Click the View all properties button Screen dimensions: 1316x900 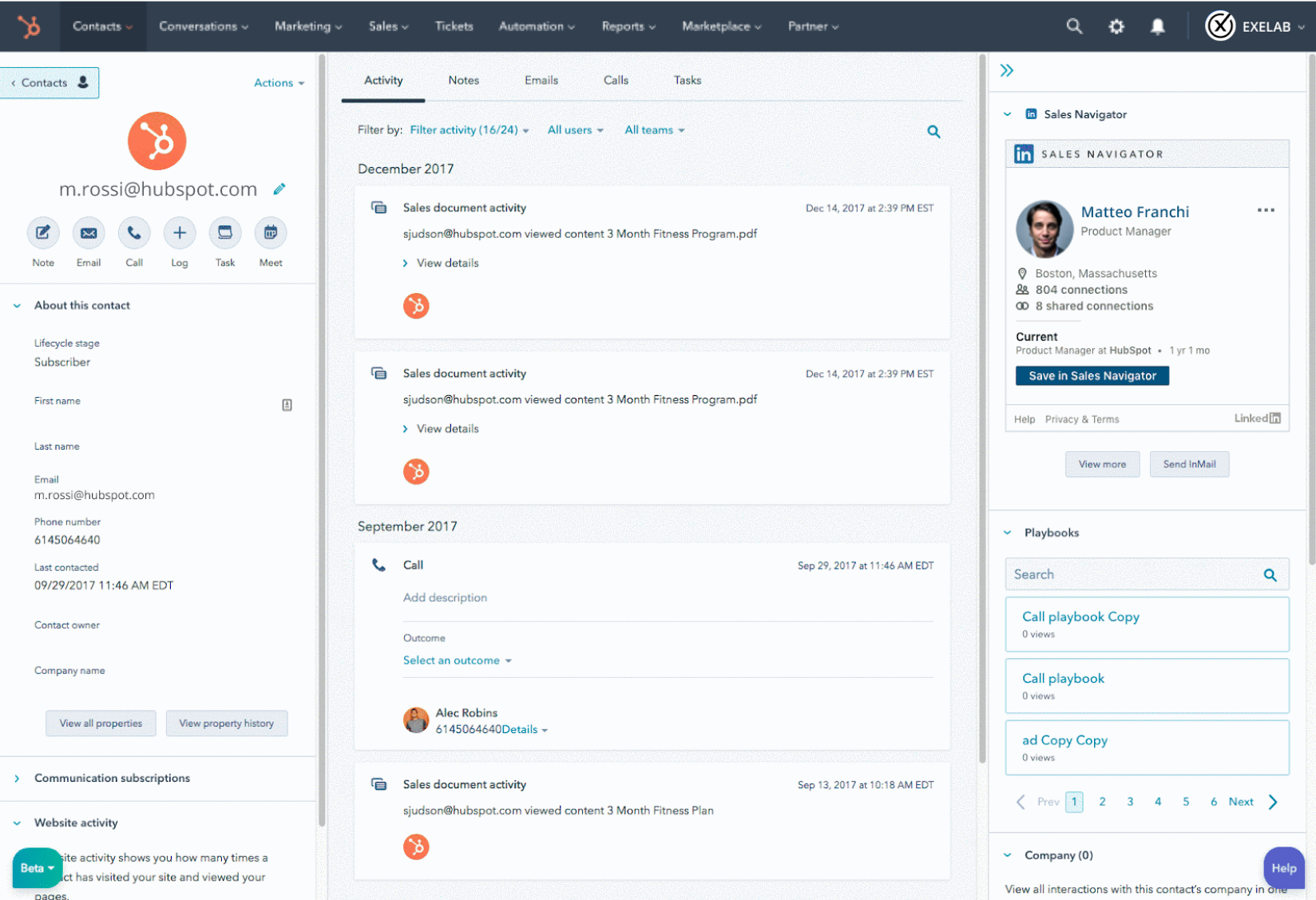(101, 724)
